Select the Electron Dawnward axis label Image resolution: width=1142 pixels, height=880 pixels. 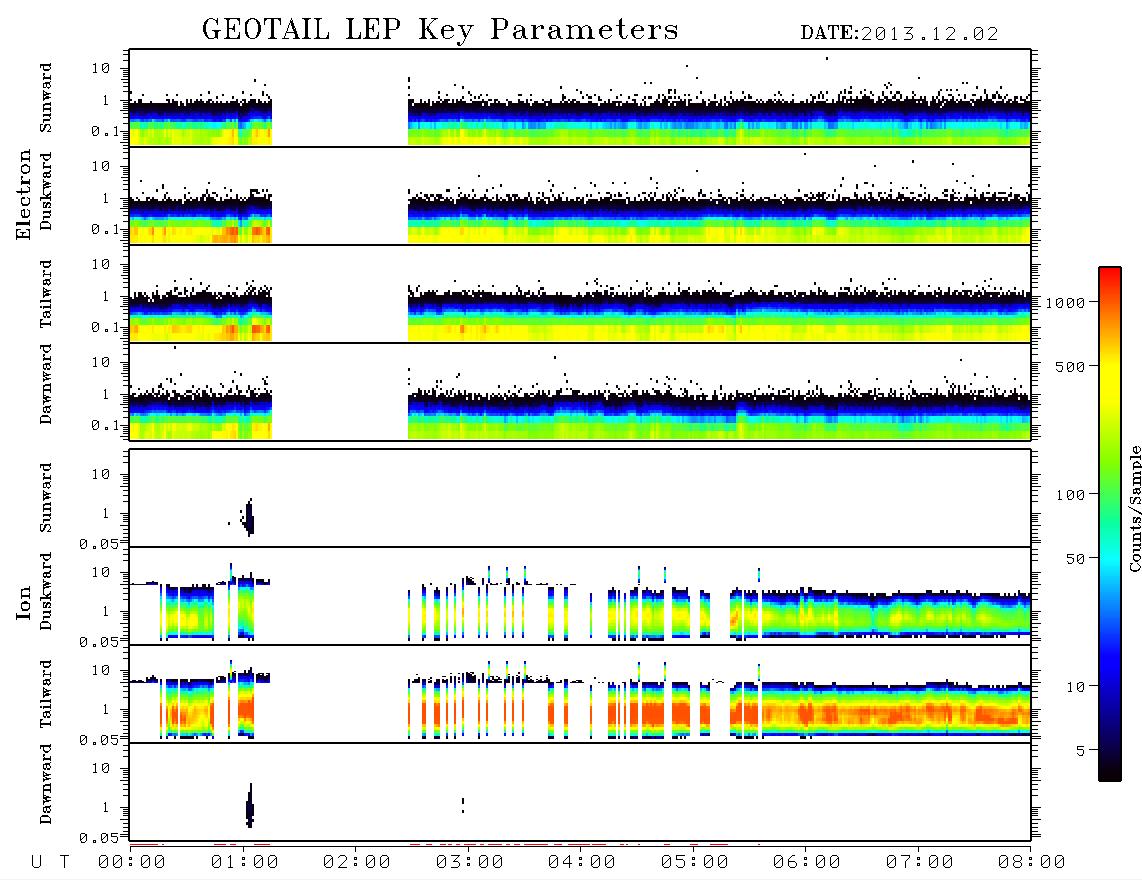click(x=46, y=385)
